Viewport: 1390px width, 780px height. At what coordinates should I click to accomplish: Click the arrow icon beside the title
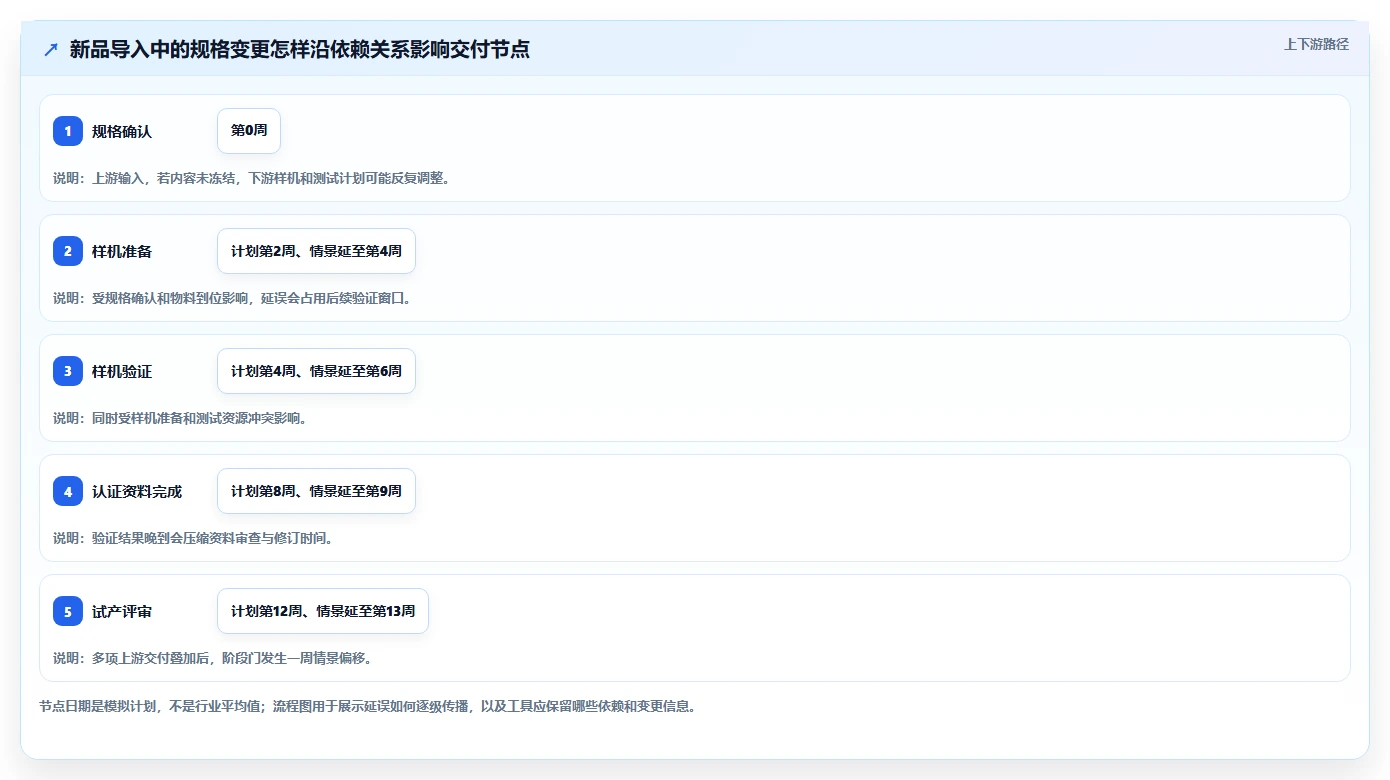[x=51, y=49]
